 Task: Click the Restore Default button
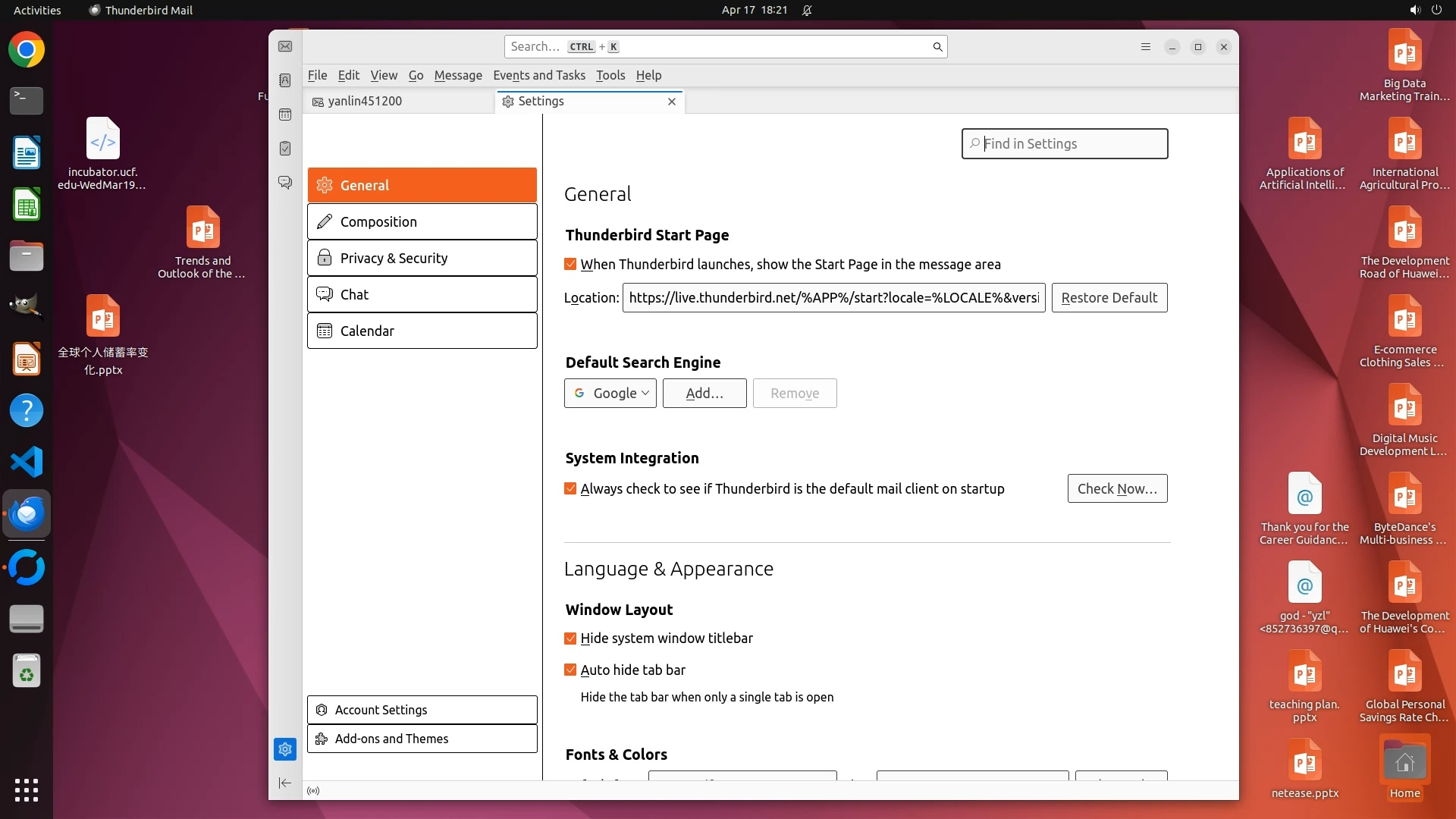(x=1109, y=297)
